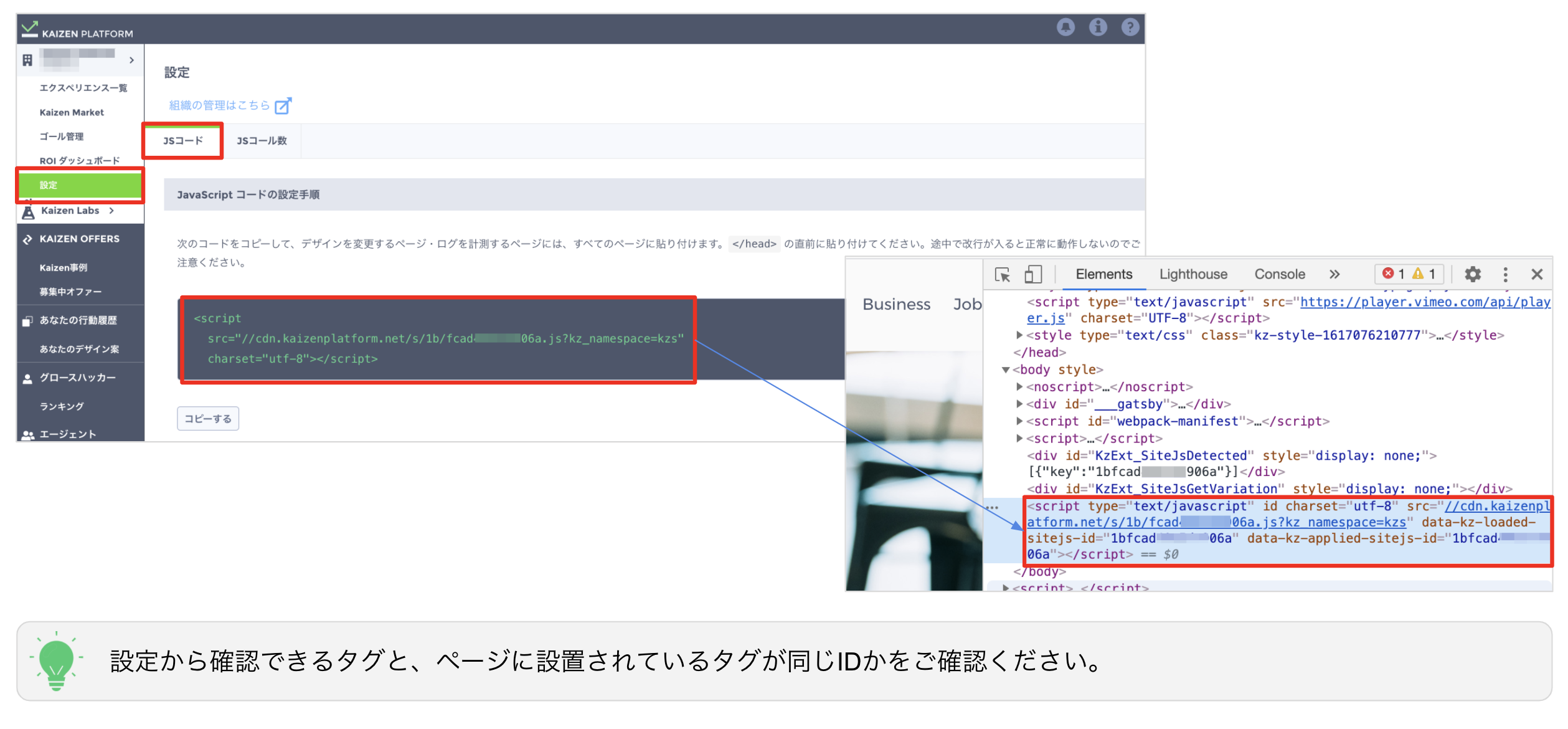Open あなたのデザイン案 in sidebar
This screenshot has width=1568, height=729.
[x=79, y=350]
